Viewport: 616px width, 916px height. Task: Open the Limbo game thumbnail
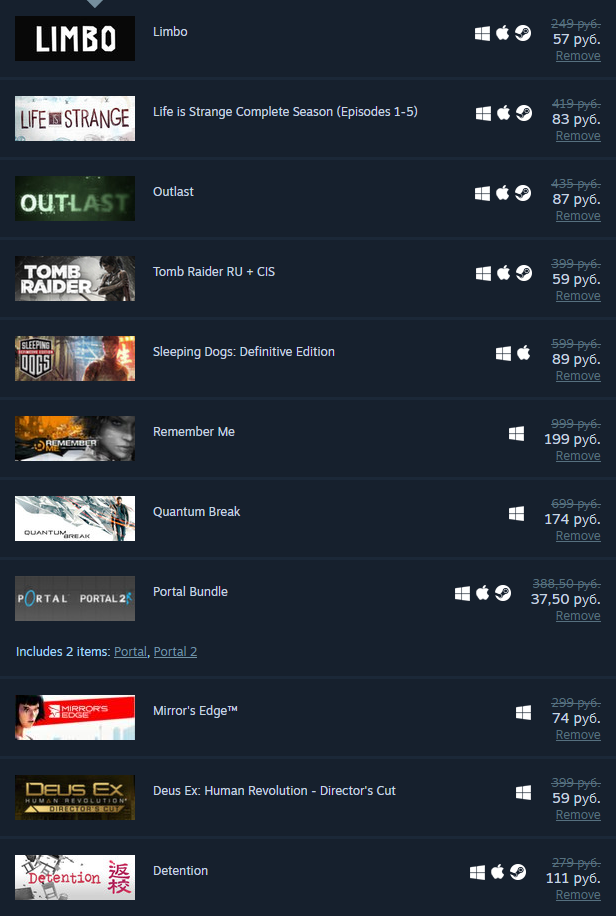[75, 39]
